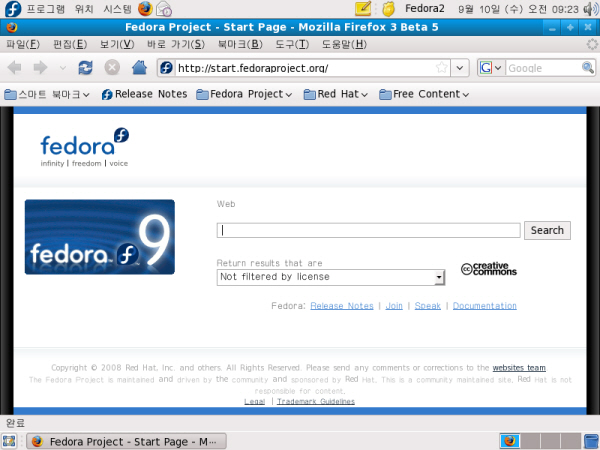This screenshot has height=450, width=600.
Task: Switch to the fourth workspace
Action: (571, 441)
